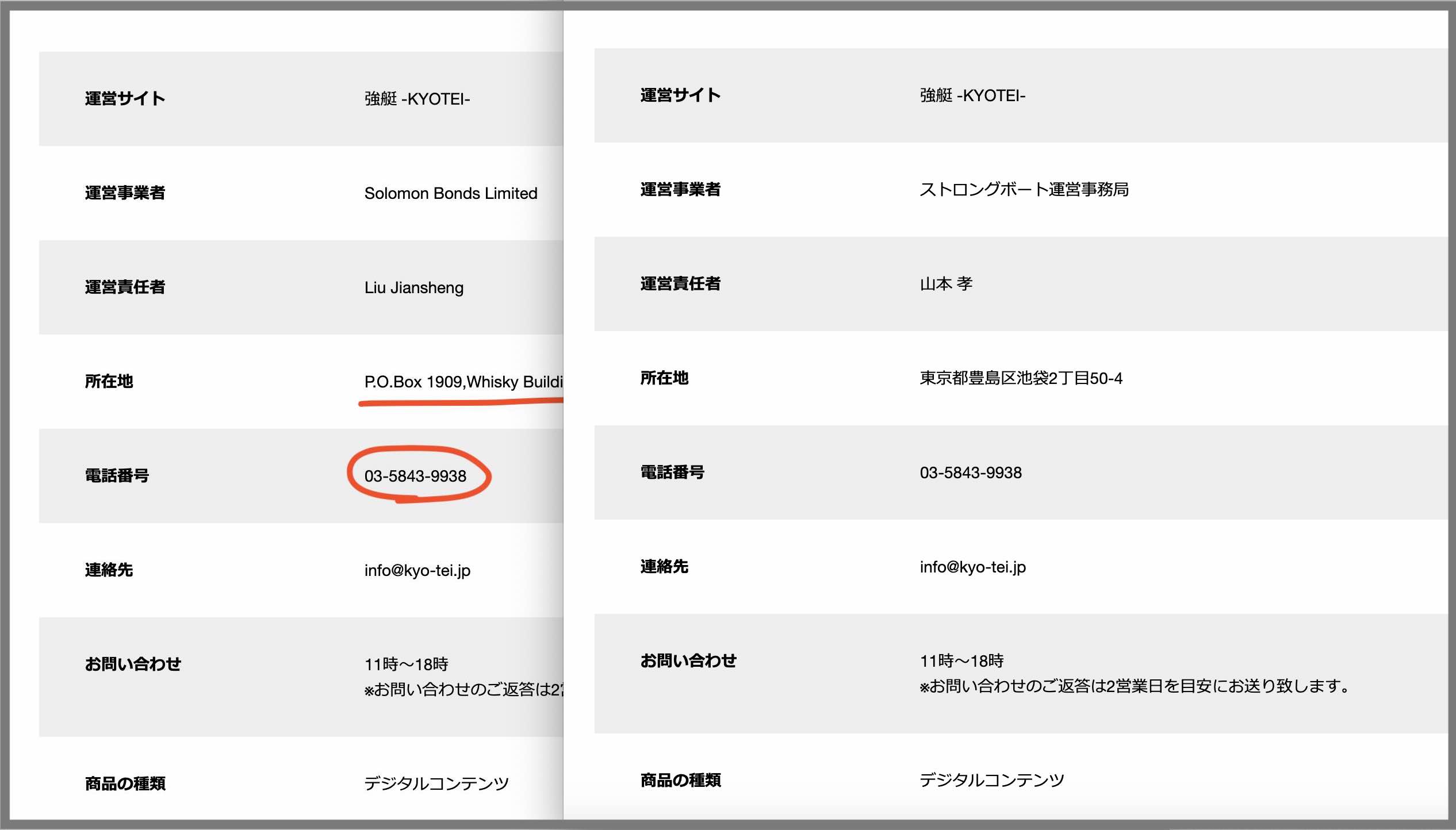Click the info@kyo-tei.jp email link on right table

point(972,567)
